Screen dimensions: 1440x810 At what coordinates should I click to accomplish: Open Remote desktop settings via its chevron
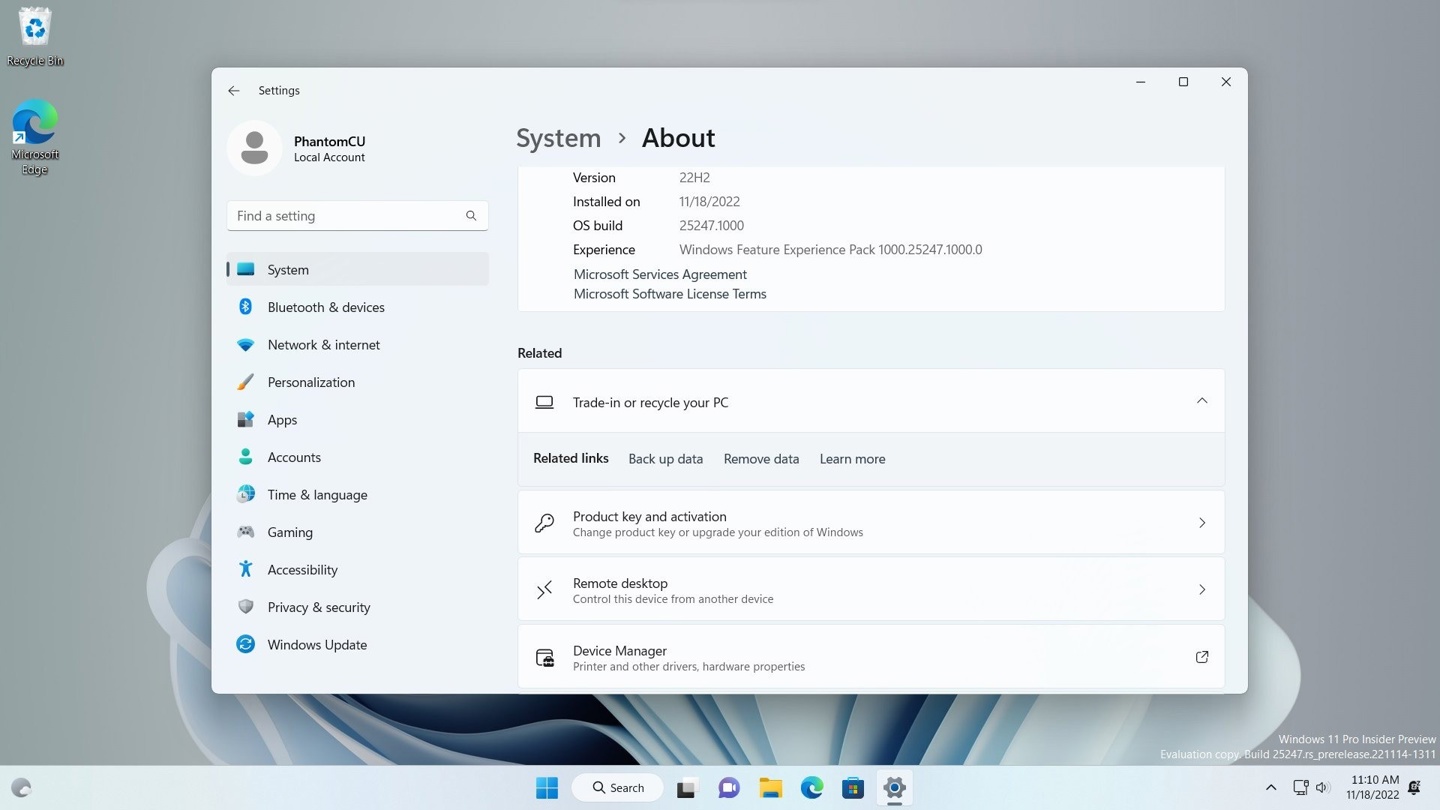click(1201, 589)
